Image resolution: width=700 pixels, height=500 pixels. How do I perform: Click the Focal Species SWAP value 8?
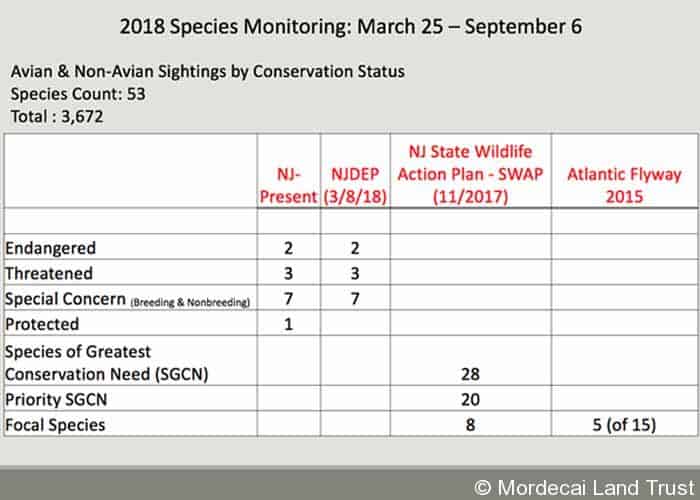(470, 424)
